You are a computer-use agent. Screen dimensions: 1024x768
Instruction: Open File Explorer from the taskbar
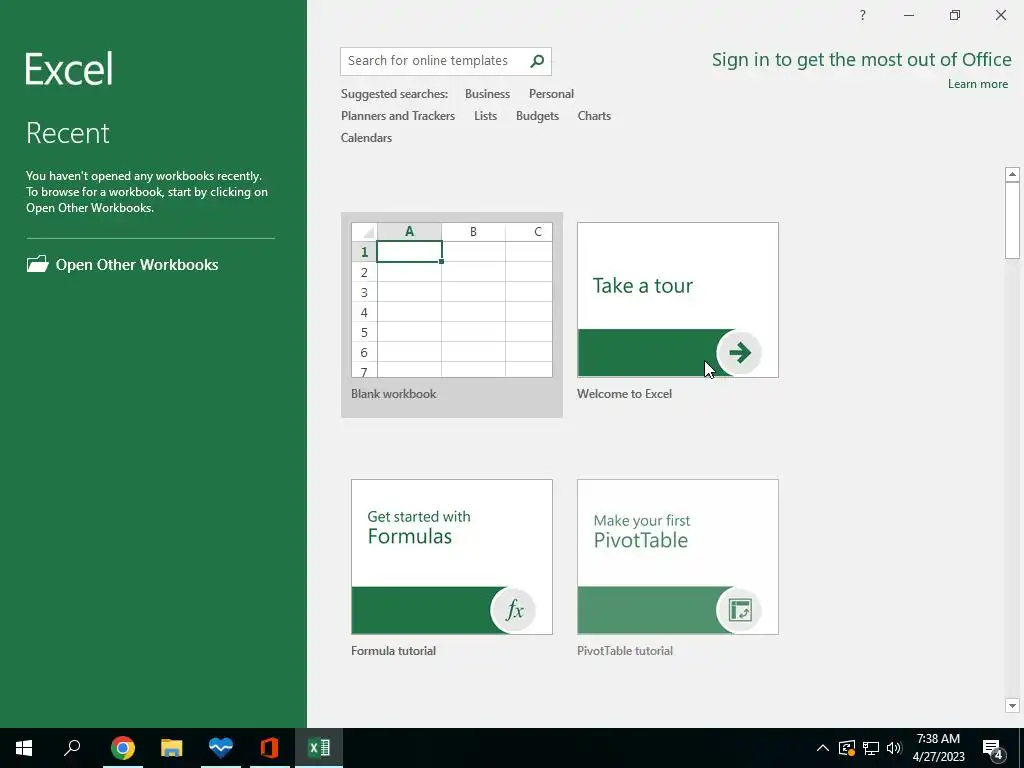(x=172, y=748)
